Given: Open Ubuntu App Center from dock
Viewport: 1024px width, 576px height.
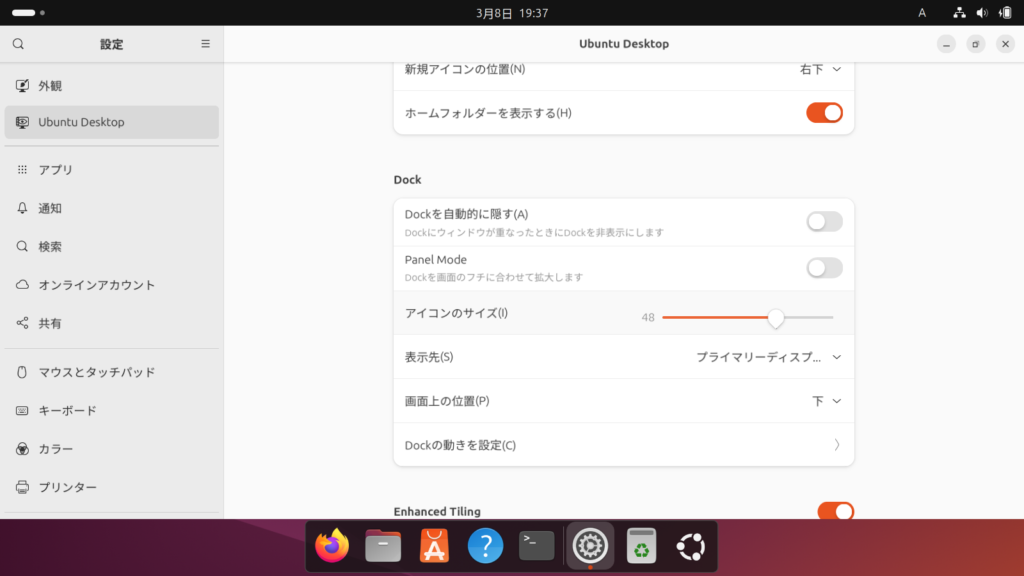Looking at the screenshot, I should 434,546.
